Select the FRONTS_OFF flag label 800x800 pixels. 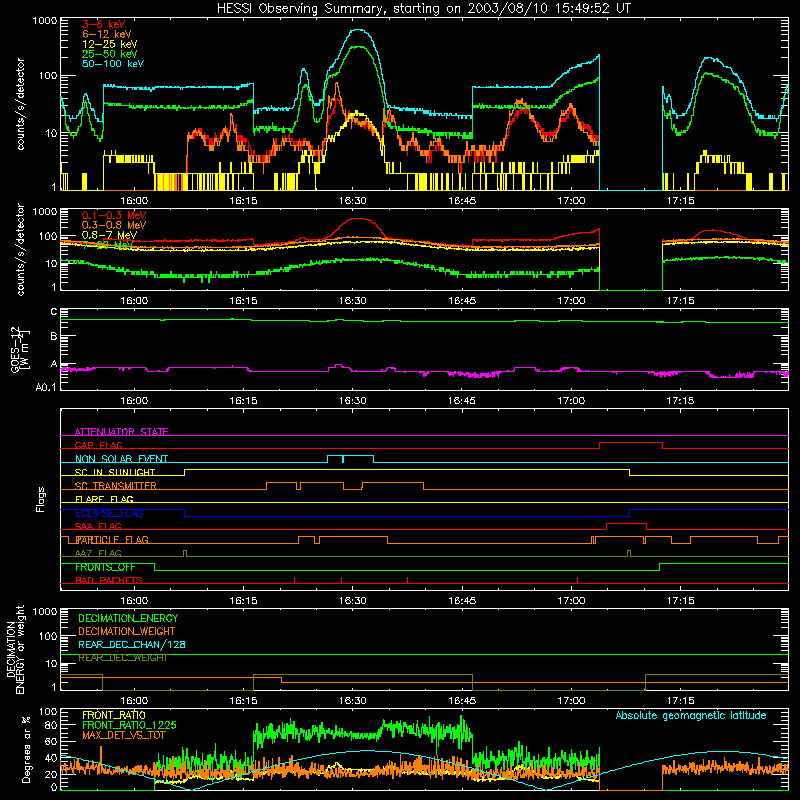(105, 567)
